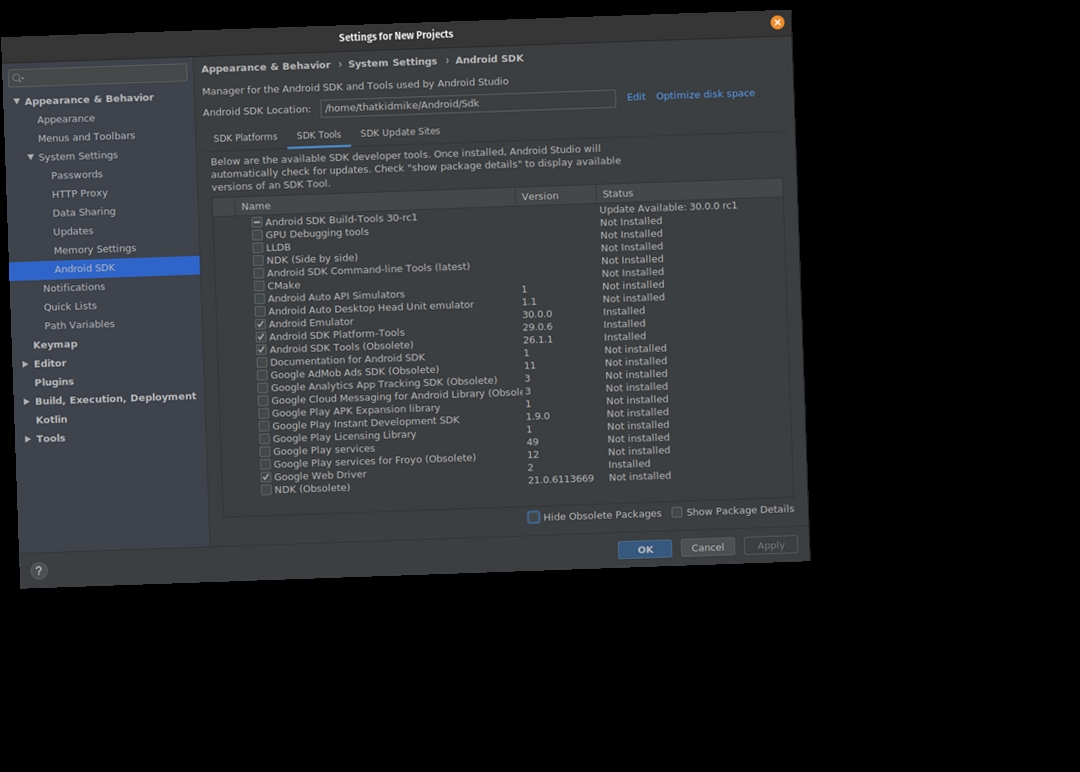This screenshot has height=772, width=1080.
Task: Open the SDK Update Sites tab
Action: [400, 131]
